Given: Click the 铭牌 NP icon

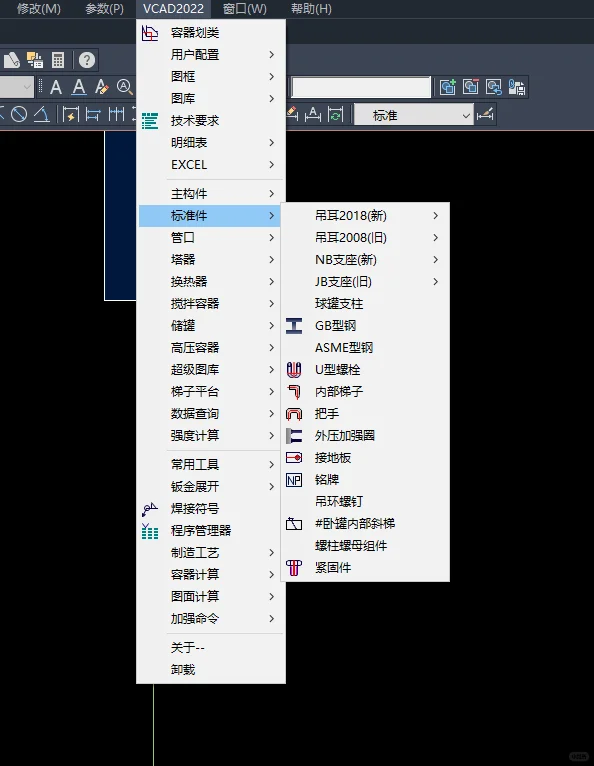Looking at the screenshot, I should [x=294, y=480].
